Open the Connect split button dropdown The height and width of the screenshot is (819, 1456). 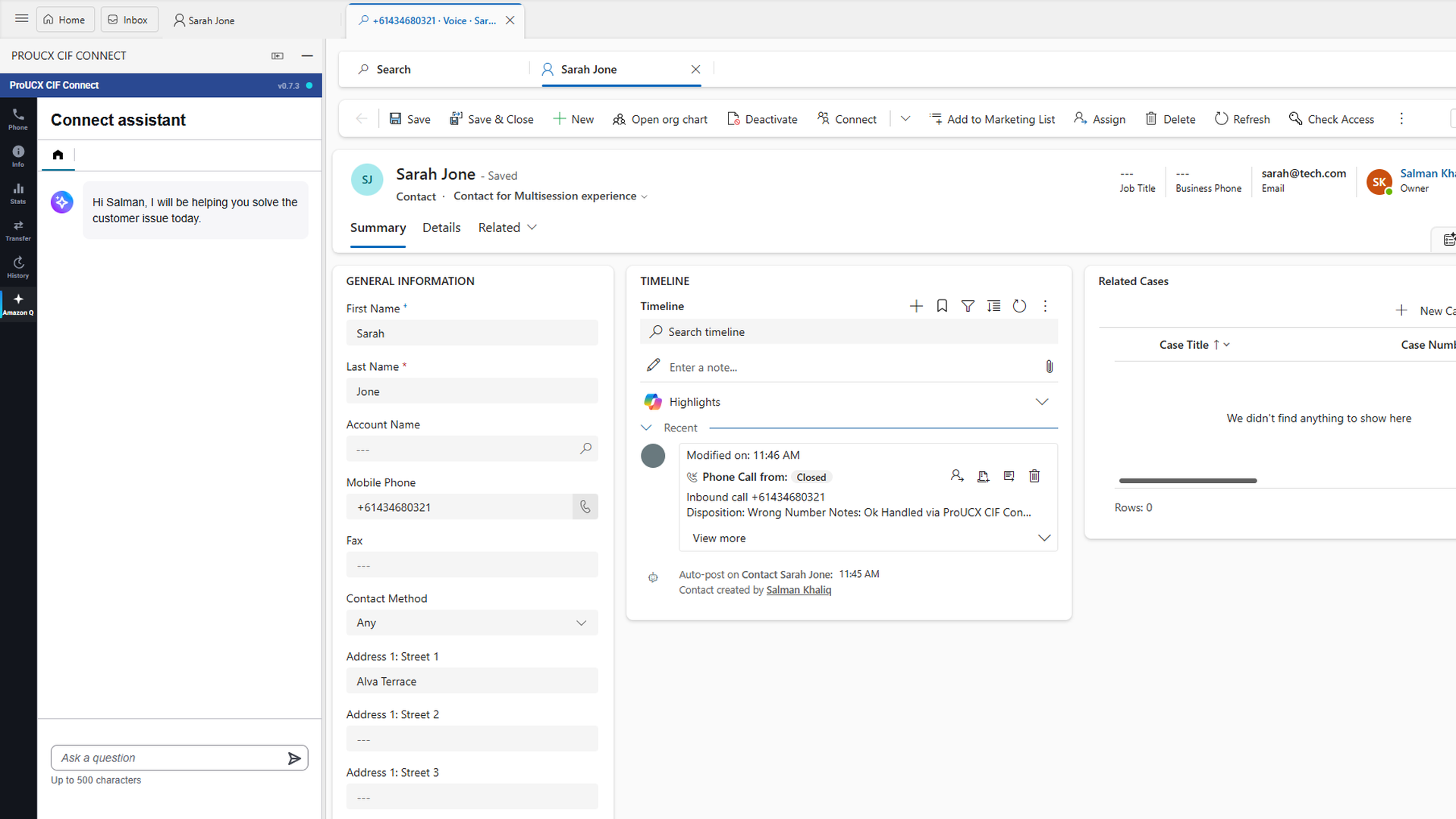click(905, 118)
